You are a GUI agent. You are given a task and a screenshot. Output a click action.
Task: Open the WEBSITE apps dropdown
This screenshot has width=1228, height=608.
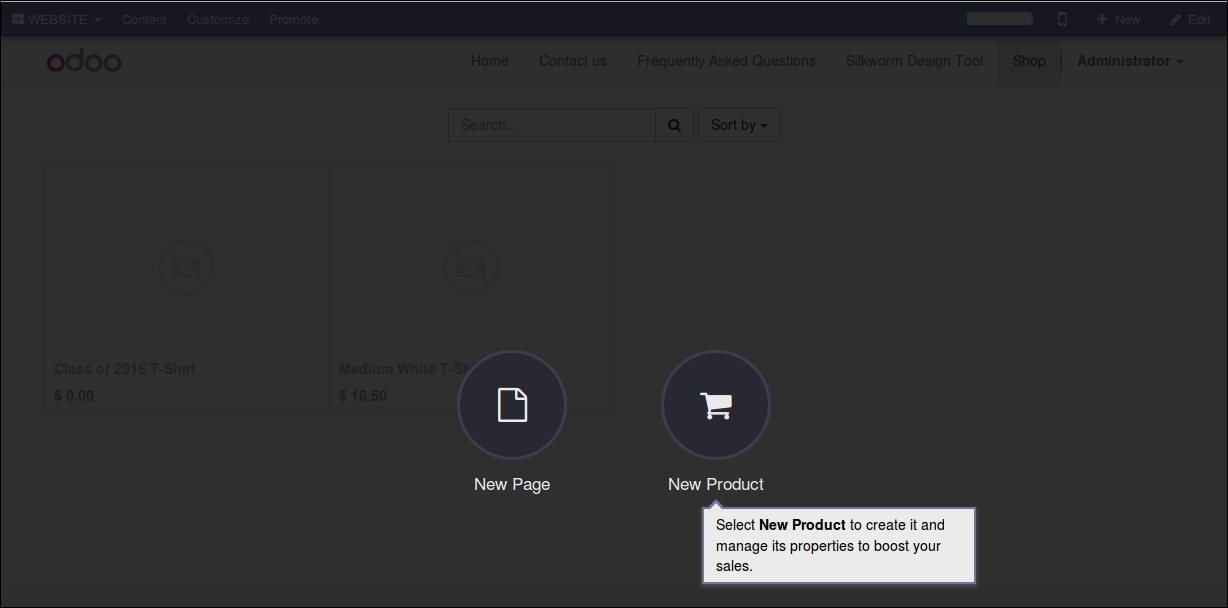pos(57,19)
